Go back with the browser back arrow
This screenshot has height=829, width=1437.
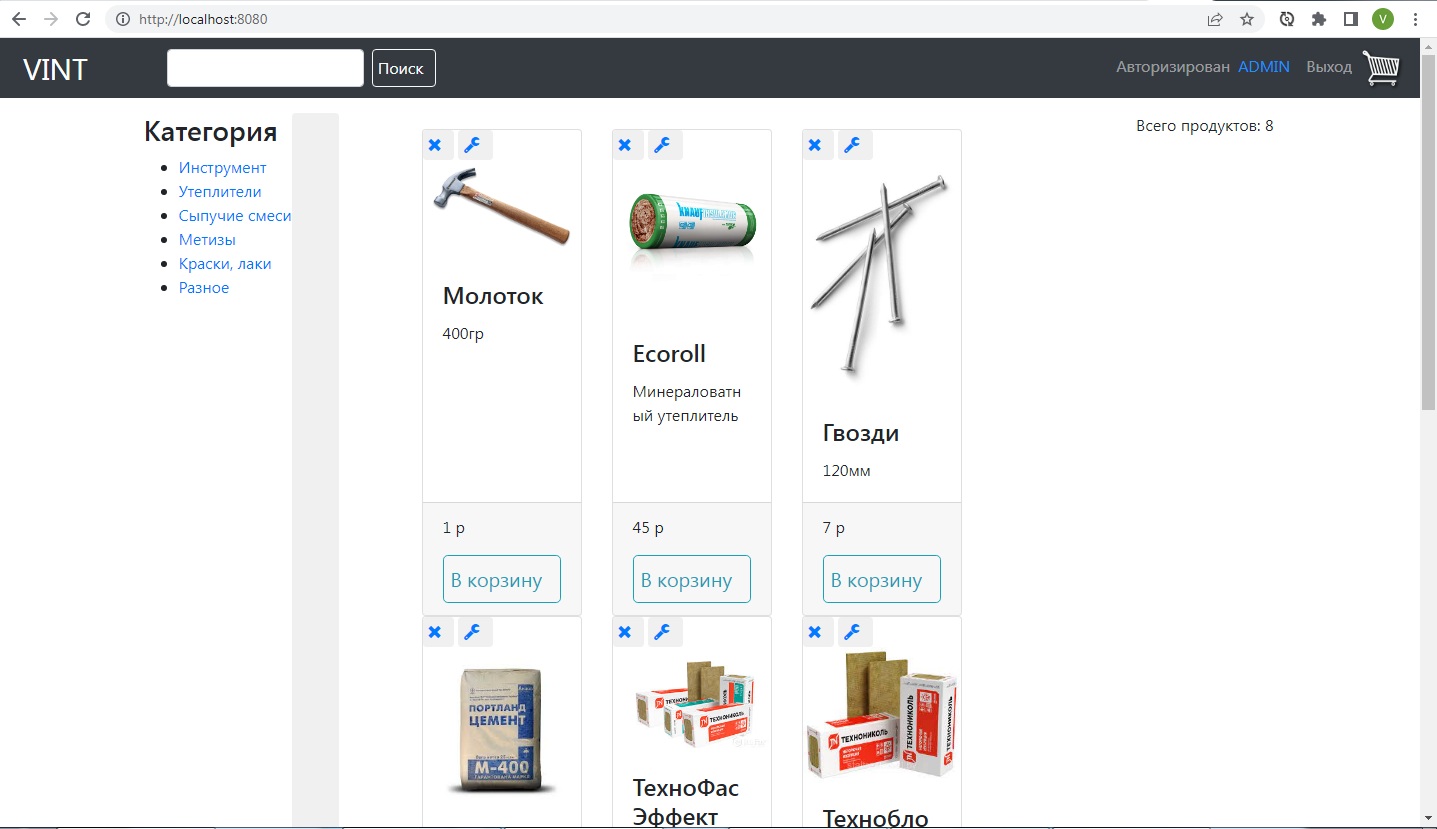19,19
